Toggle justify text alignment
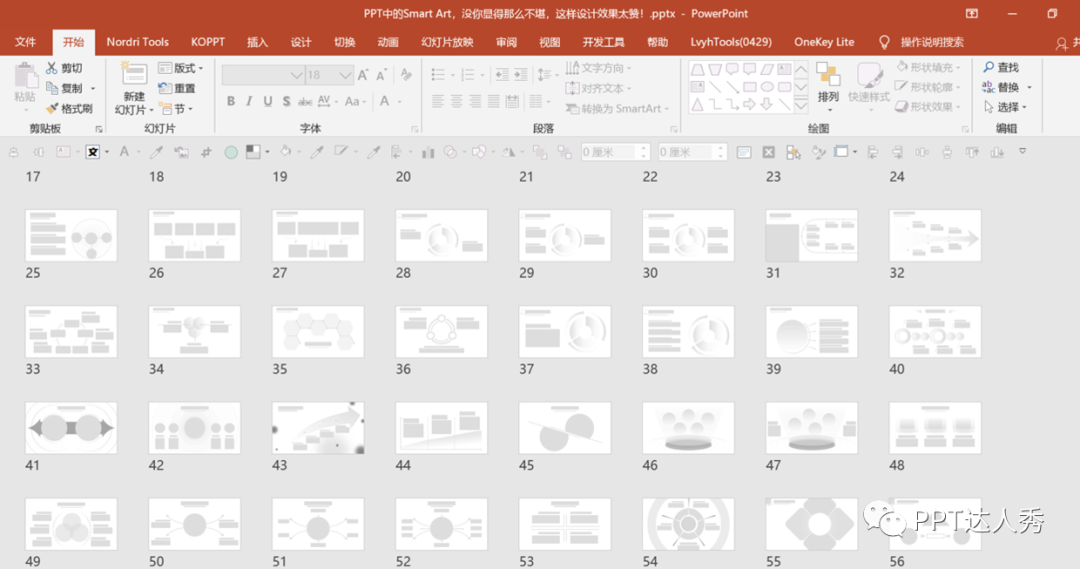 click(493, 102)
